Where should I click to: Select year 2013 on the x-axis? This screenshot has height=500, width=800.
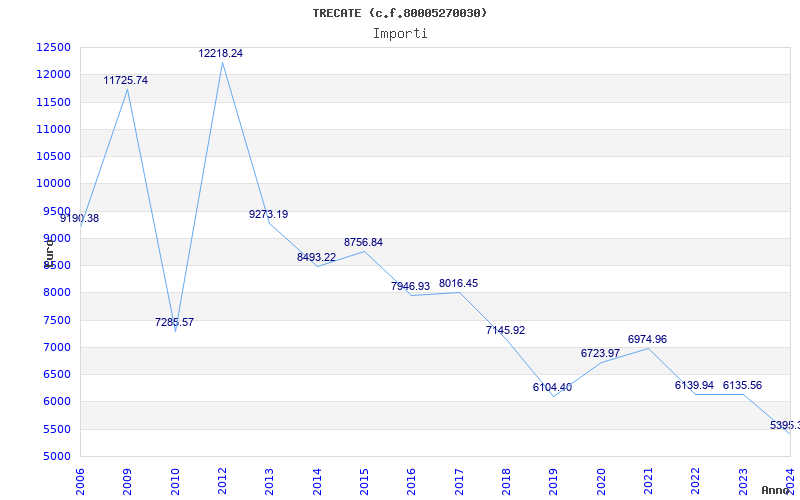(269, 482)
